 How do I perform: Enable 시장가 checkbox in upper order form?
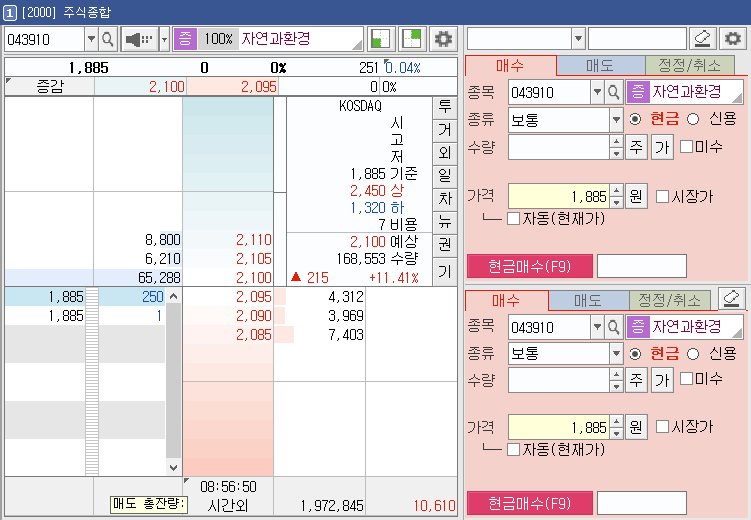pos(662,196)
